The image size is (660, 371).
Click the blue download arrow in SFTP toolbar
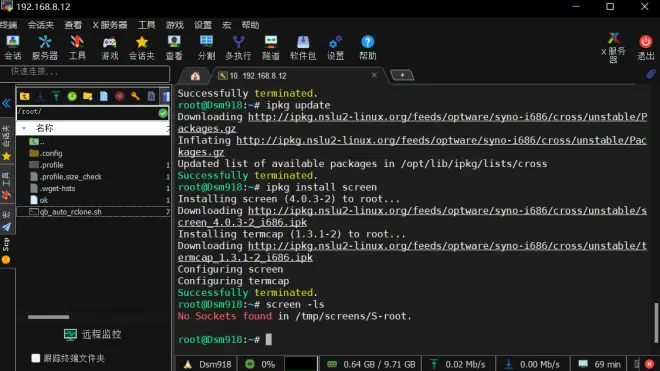coord(40,96)
